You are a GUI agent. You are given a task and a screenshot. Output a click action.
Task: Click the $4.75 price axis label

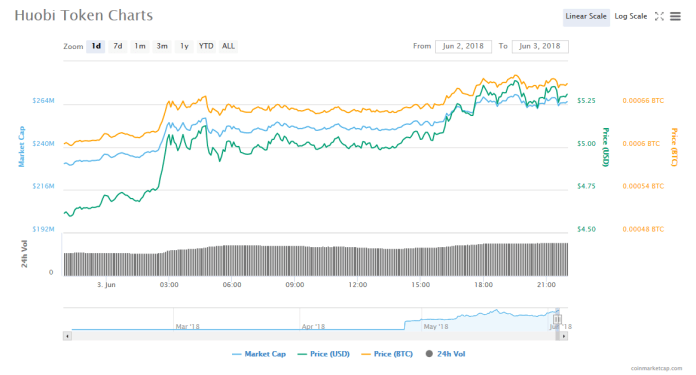click(x=586, y=186)
